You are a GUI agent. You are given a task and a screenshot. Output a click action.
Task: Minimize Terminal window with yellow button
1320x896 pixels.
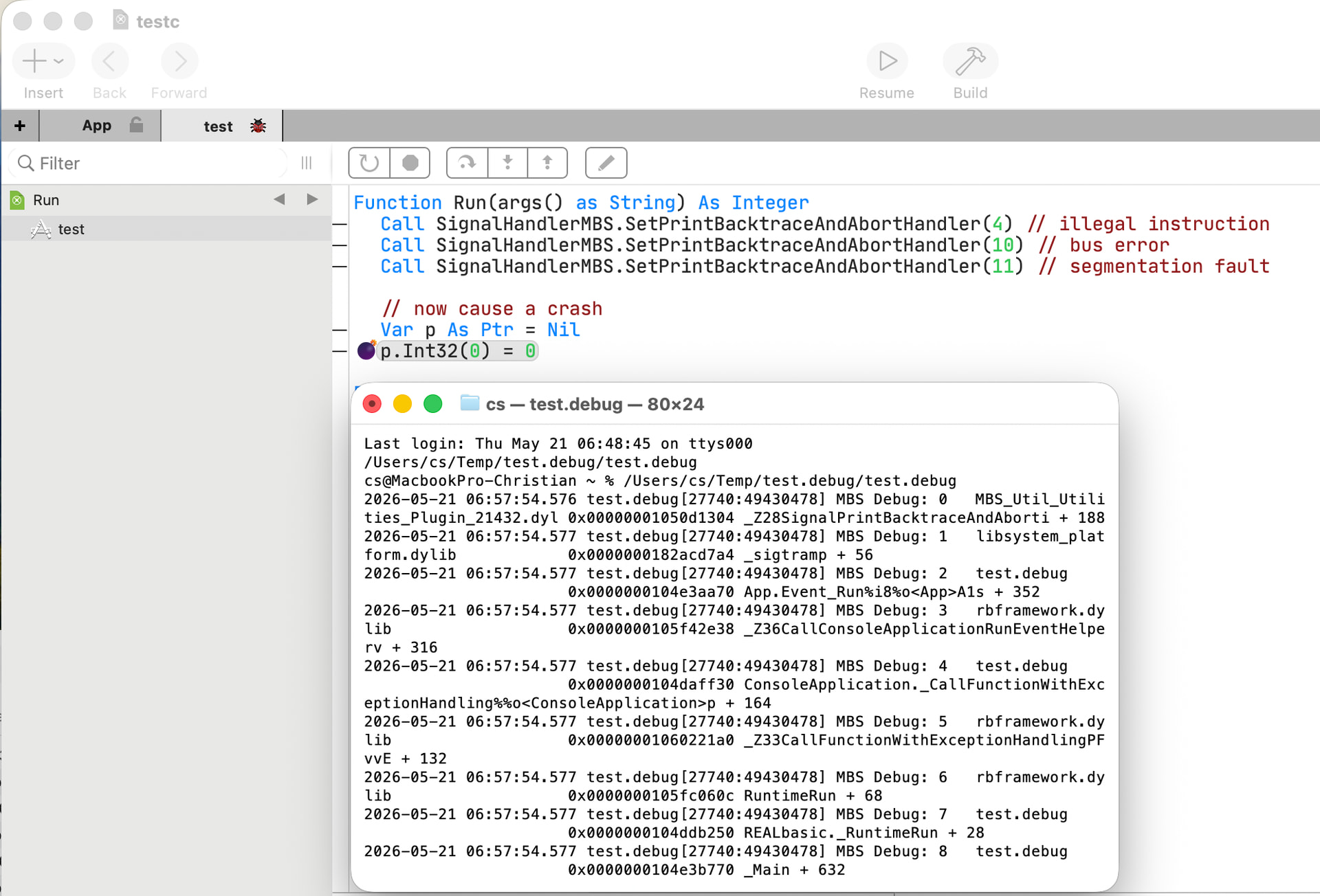pyautogui.click(x=402, y=404)
